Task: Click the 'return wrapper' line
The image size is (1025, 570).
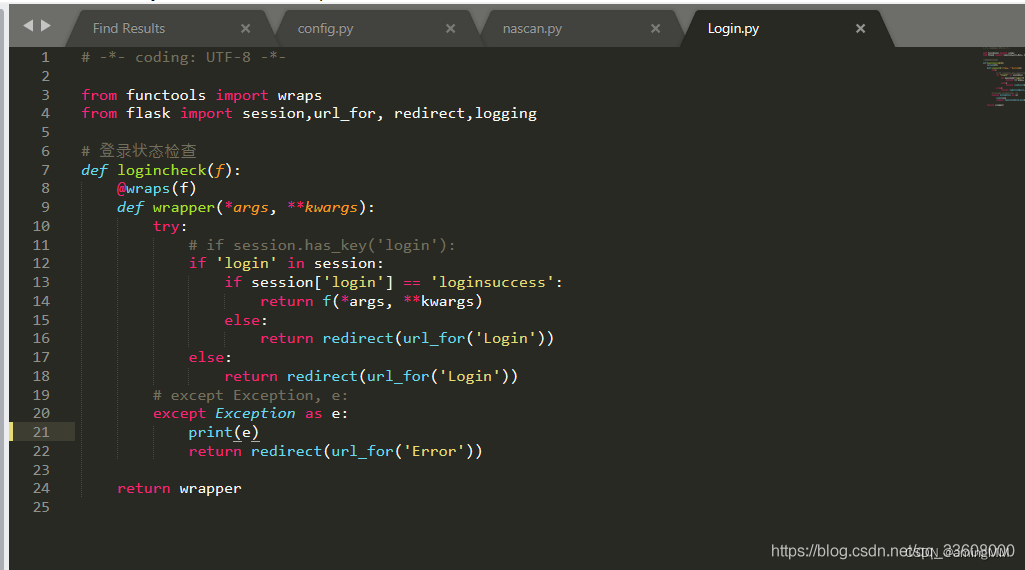Action: click(x=179, y=489)
